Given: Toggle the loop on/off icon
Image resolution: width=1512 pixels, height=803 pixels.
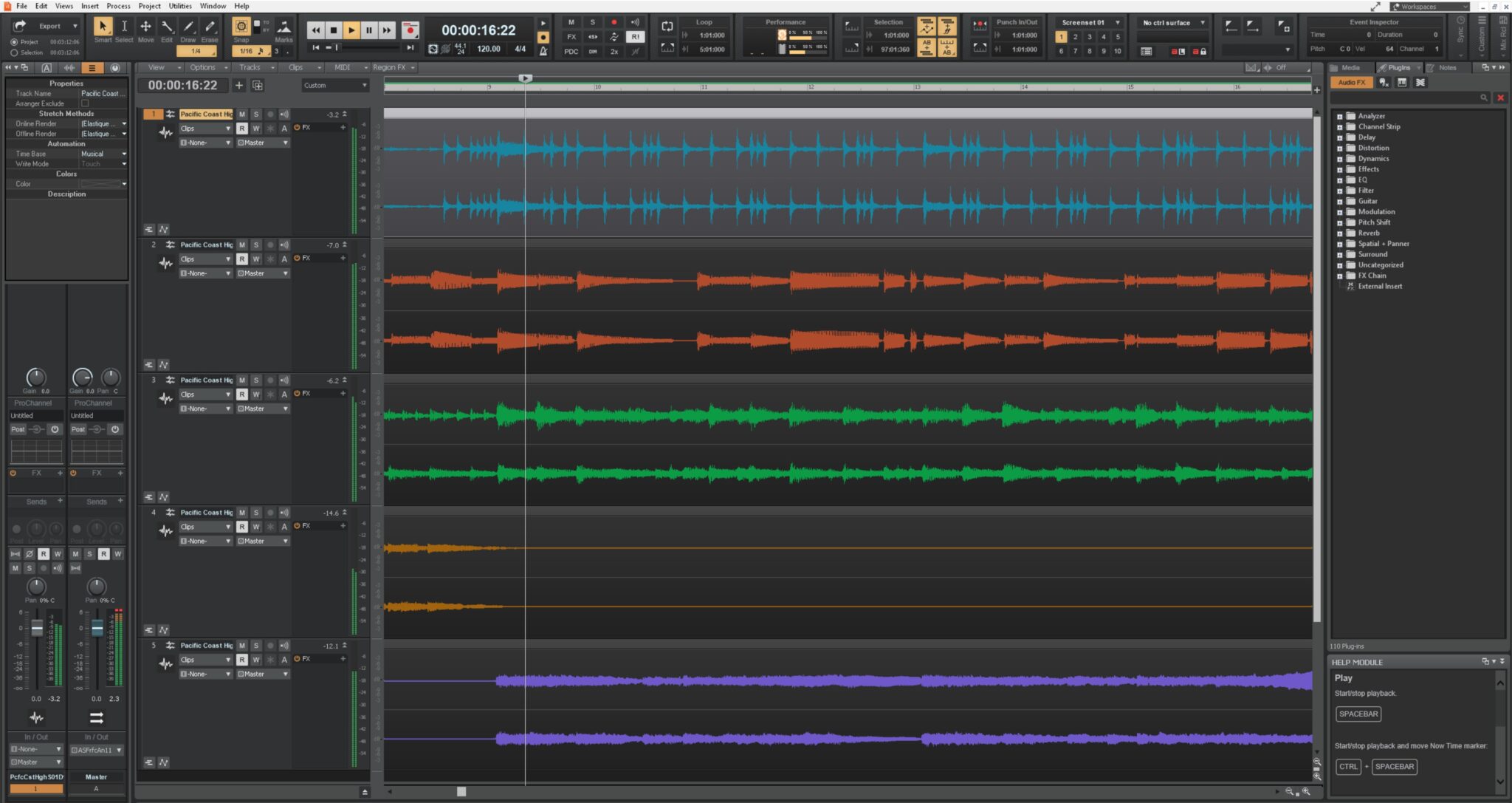Looking at the screenshot, I should (x=667, y=27).
